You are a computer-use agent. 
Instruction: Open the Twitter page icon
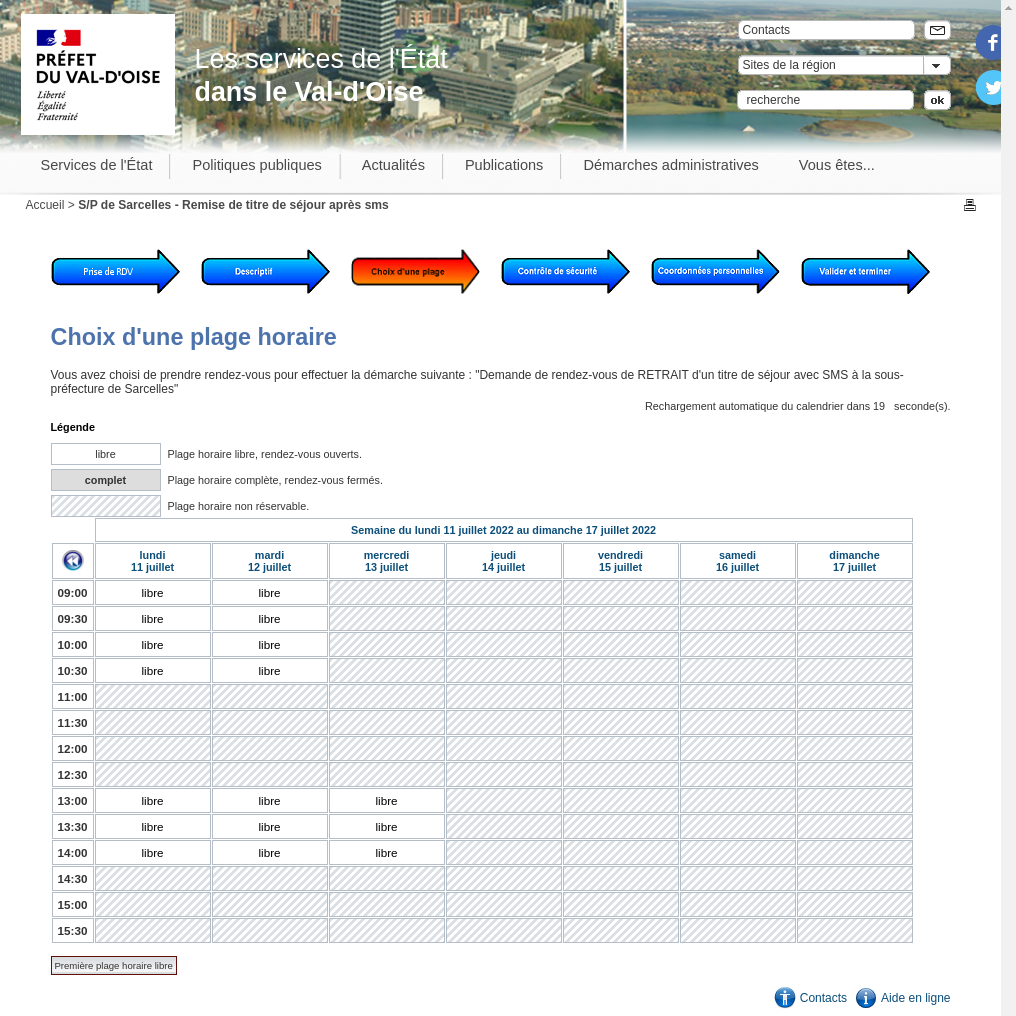989,87
